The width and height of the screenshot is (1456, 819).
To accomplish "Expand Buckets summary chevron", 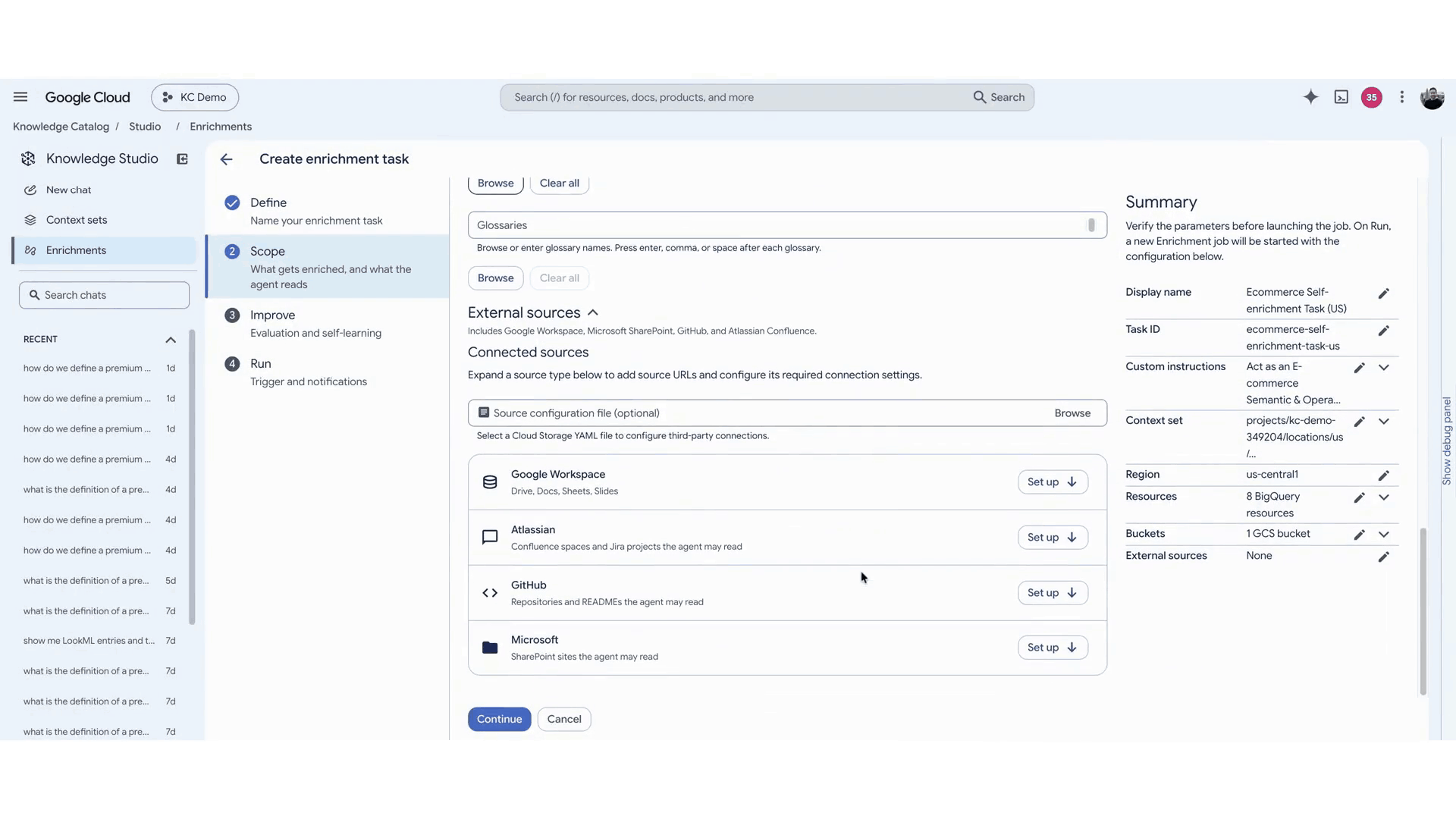I will (x=1383, y=535).
